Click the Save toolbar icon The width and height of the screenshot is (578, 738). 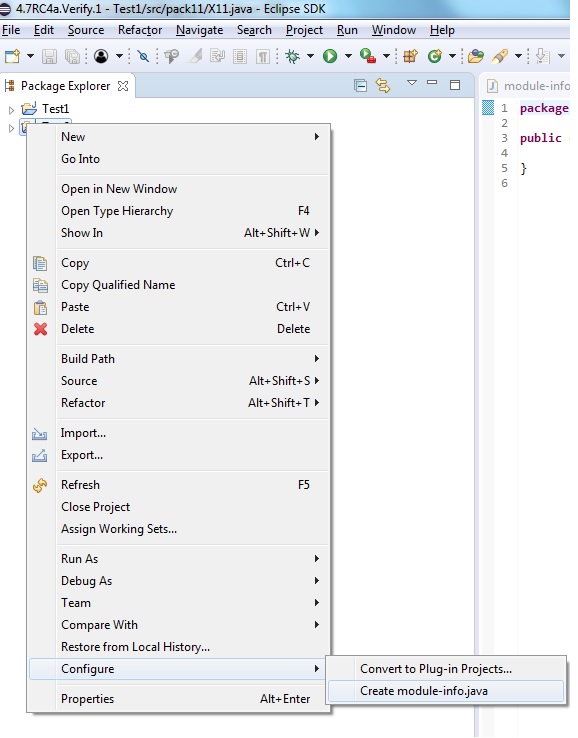[49, 56]
